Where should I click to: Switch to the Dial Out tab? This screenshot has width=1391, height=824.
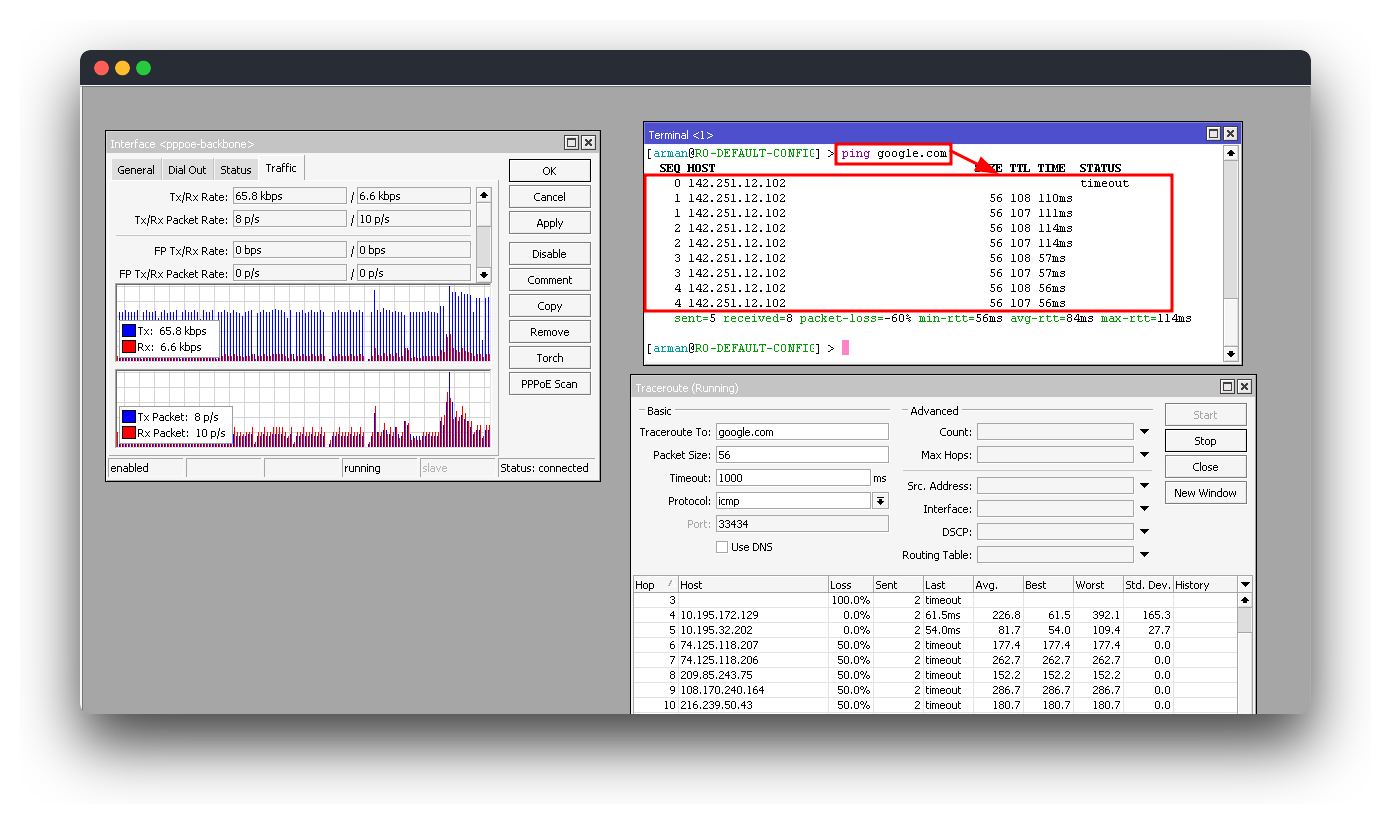tap(187, 169)
